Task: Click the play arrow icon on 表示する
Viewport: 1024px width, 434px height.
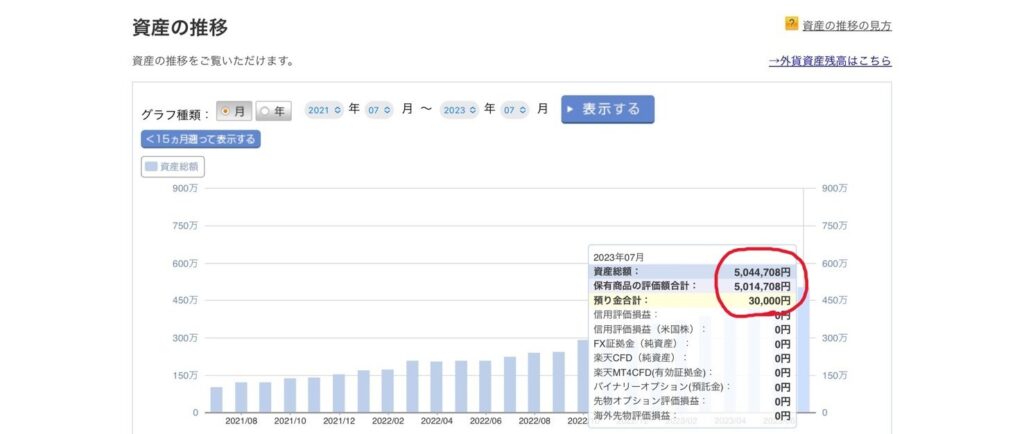Action: (570, 109)
